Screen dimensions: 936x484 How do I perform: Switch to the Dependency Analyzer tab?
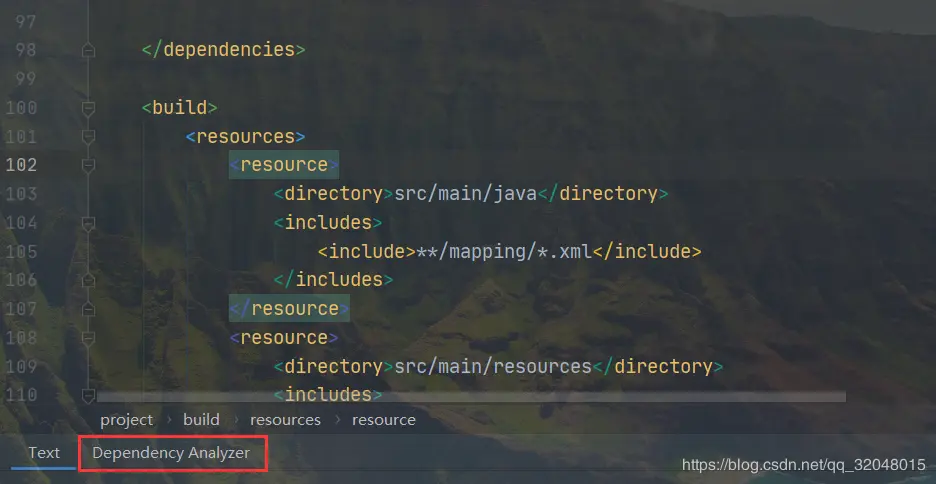[x=171, y=453]
